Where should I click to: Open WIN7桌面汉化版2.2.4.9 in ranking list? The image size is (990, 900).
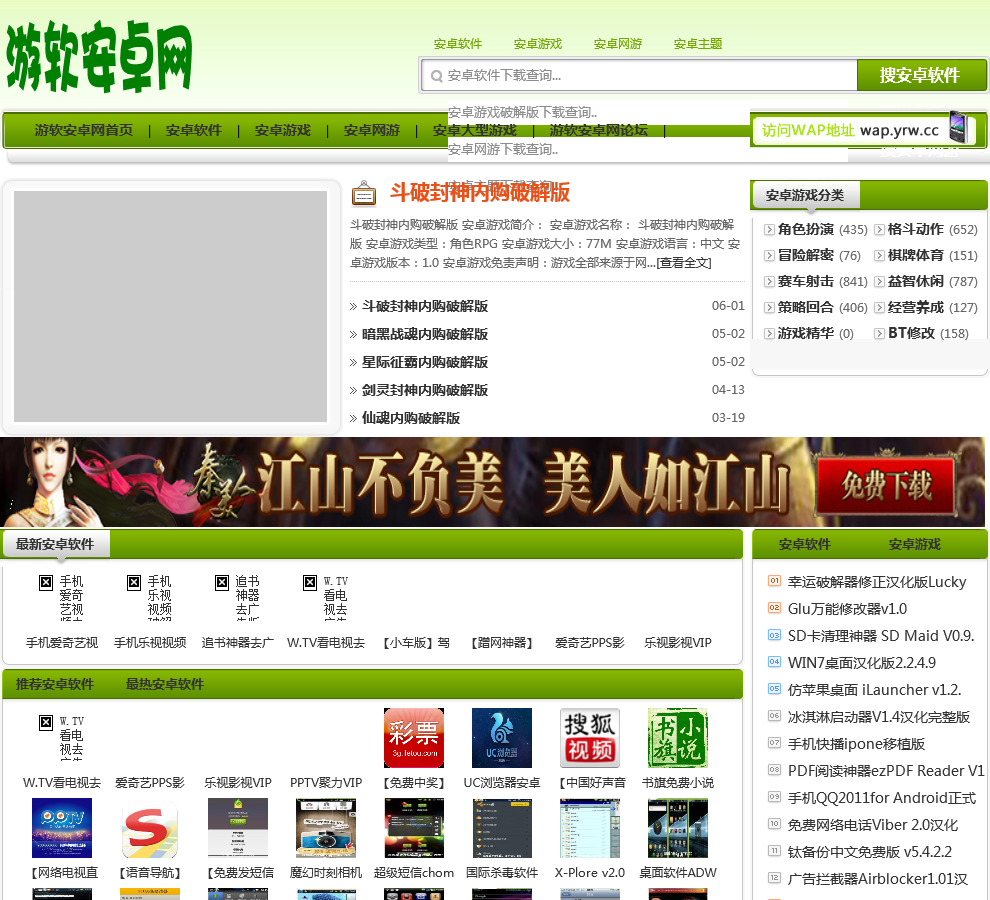[862, 663]
